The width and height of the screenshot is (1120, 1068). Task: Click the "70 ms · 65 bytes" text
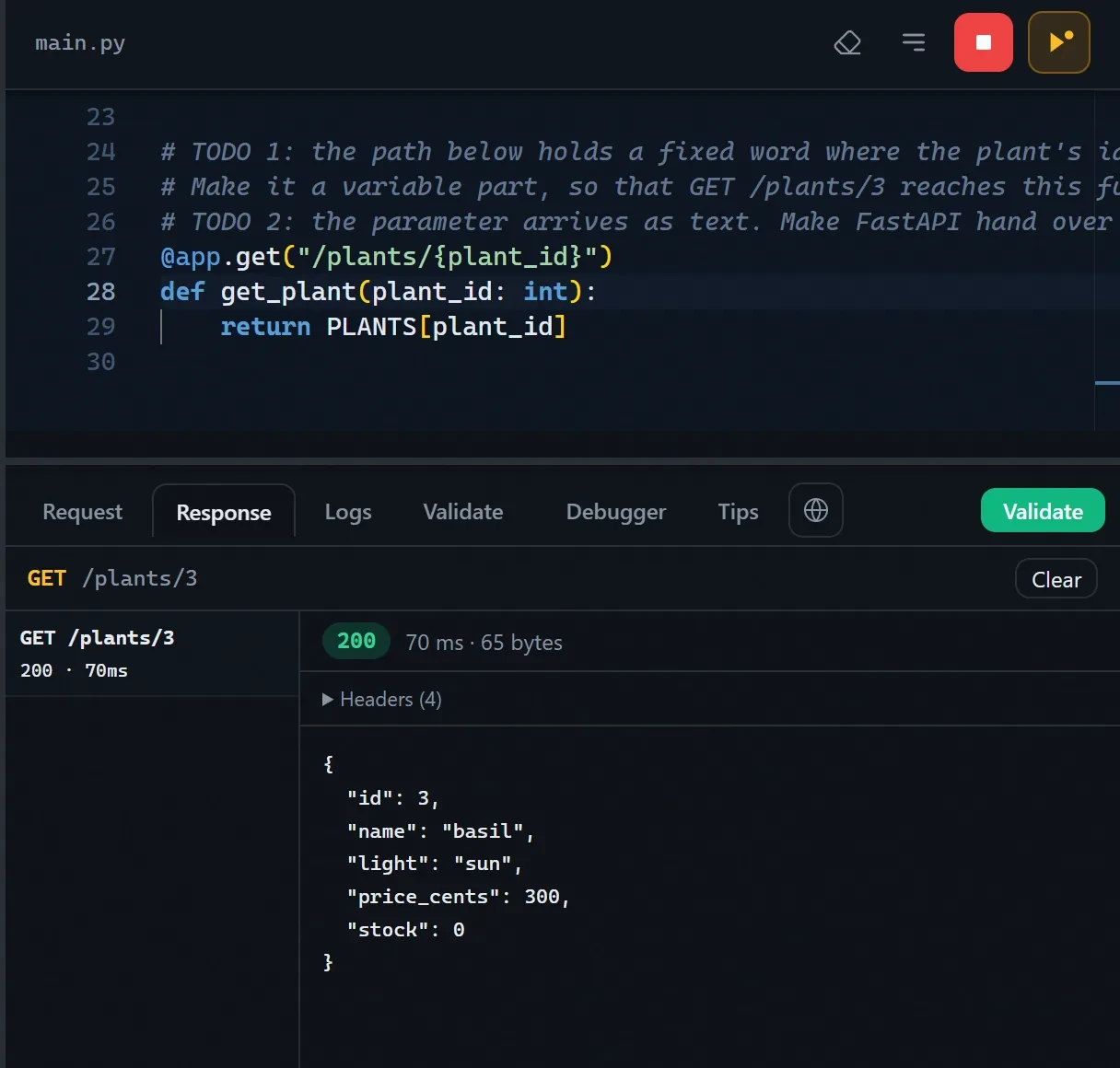(x=484, y=643)
